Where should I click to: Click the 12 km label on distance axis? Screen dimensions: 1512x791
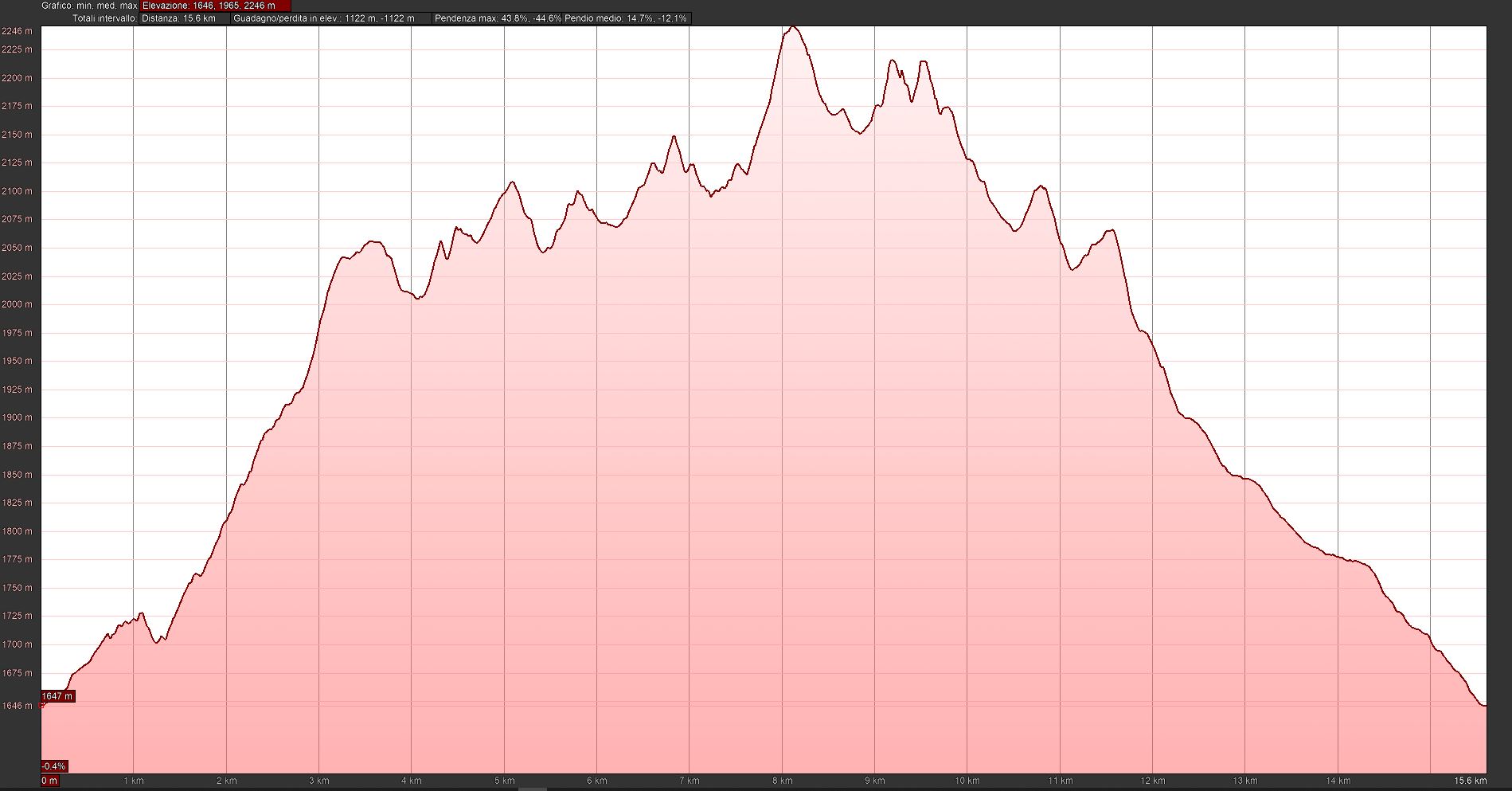click(x=1152, y=781)
